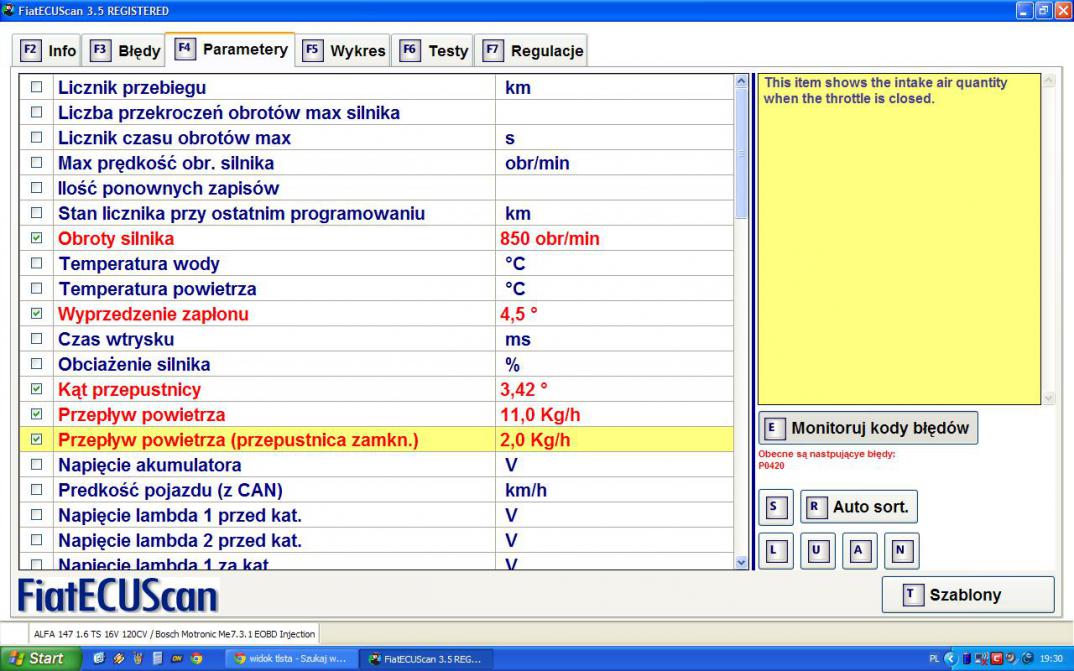The image size is (1074, 671).
Task: Disable Kąt przepustnicy checkbox
Action: coord(36,389)
